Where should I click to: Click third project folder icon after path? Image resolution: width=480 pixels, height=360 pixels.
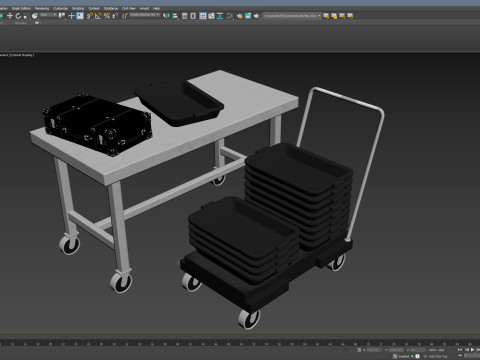click(x=342, y=16)
